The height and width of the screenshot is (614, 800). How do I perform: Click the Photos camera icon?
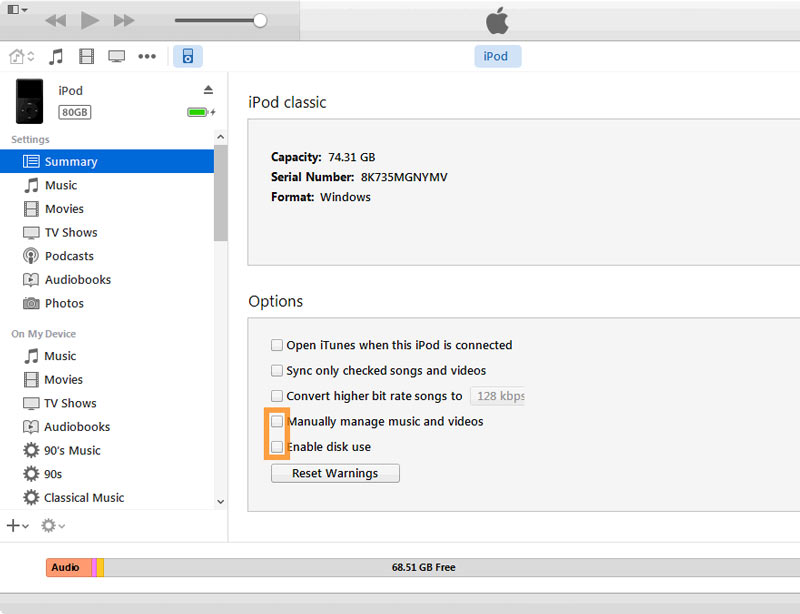click(31, 303)
